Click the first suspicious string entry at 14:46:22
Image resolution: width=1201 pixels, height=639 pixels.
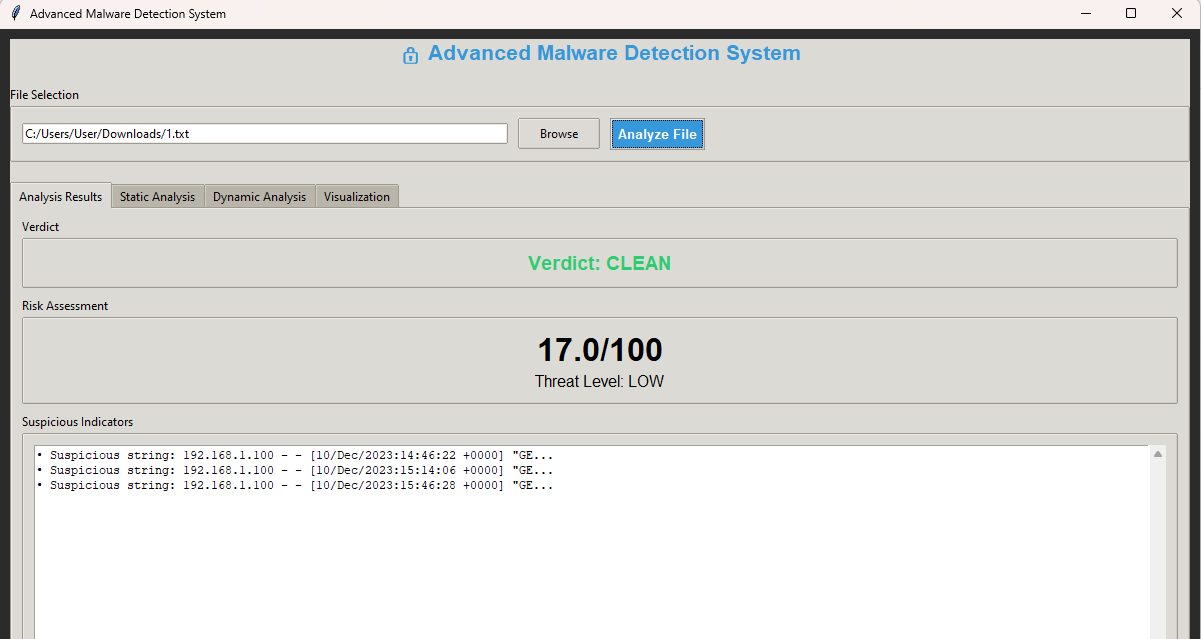tap(294, 456)
